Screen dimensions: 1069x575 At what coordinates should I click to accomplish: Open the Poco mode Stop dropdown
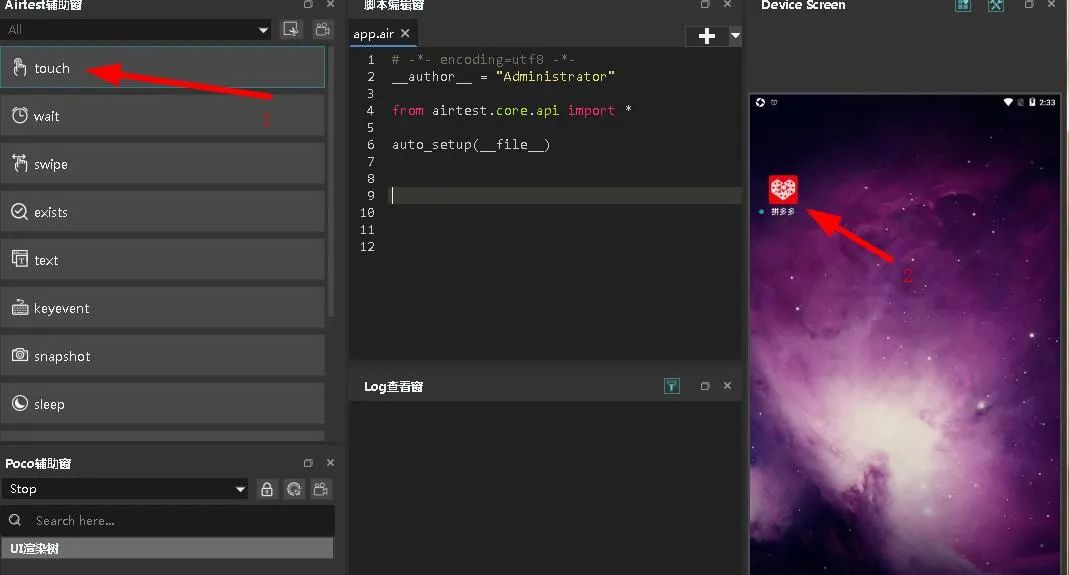pos(125,488)
